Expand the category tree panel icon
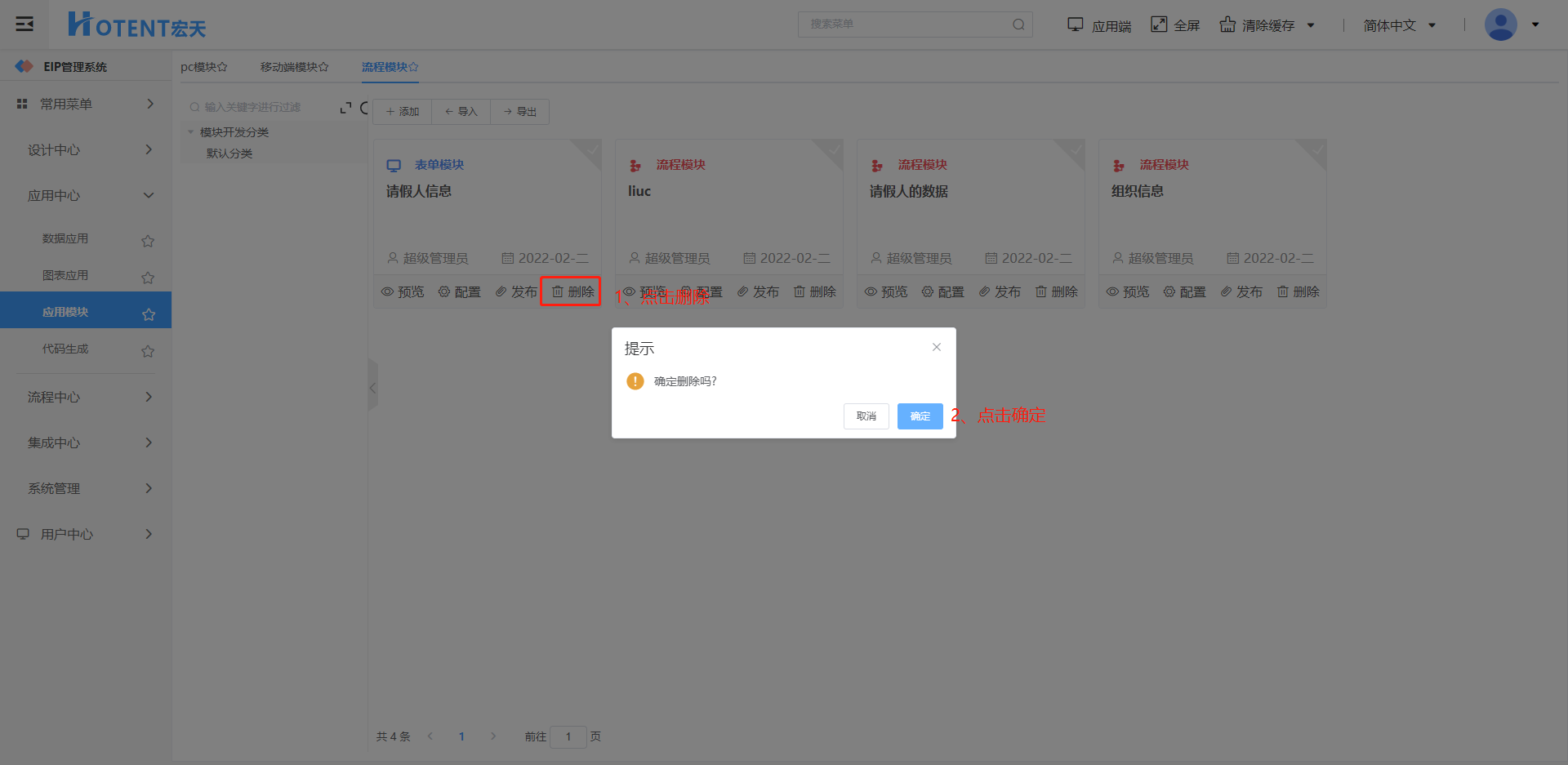This screenshot has width=1568, height=765. [x=345, y=108]
